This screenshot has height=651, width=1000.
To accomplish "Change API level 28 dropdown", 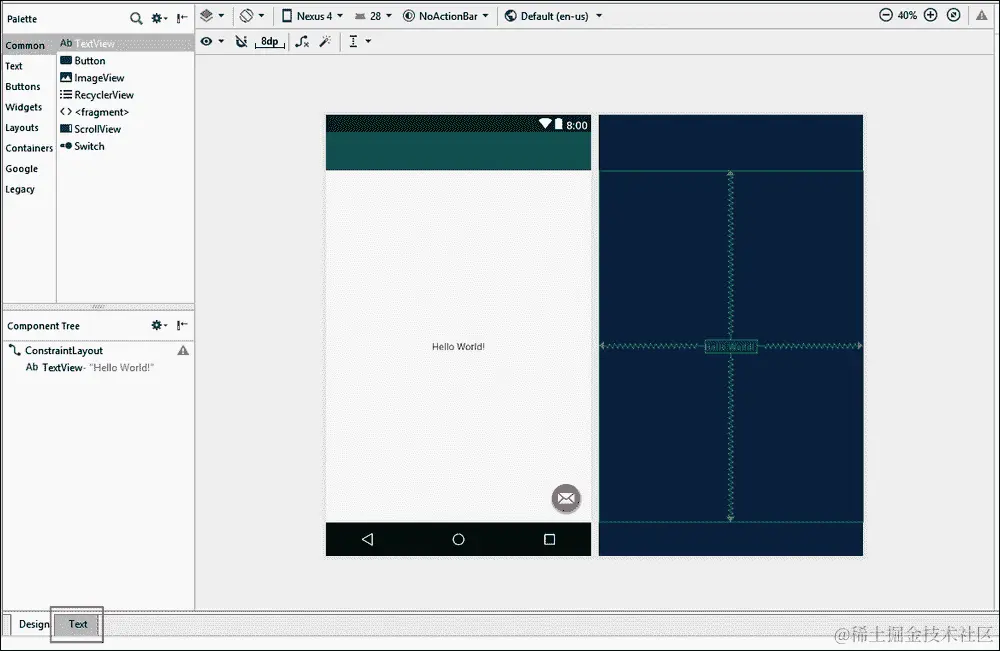I will [x=373, y=16].
